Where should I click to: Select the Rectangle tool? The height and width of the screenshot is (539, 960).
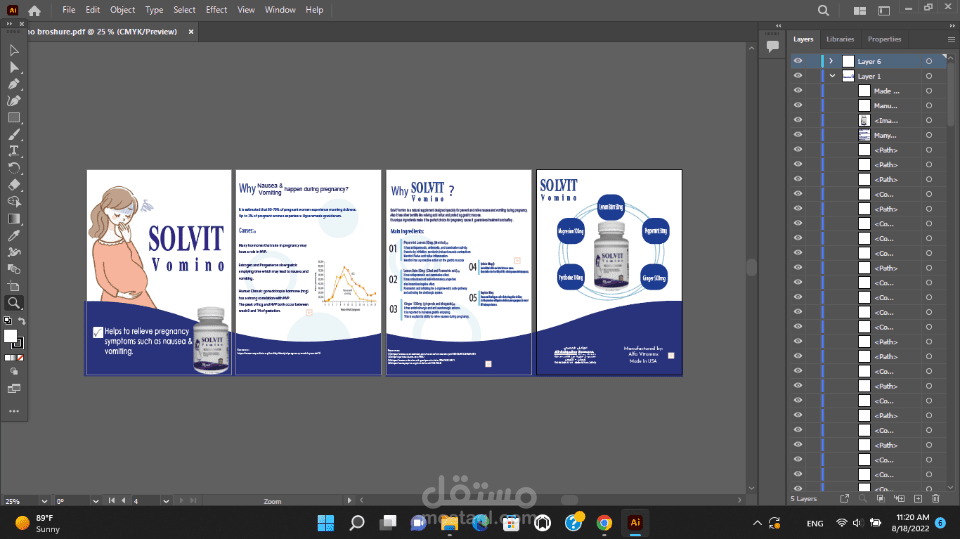click(14, 118)
